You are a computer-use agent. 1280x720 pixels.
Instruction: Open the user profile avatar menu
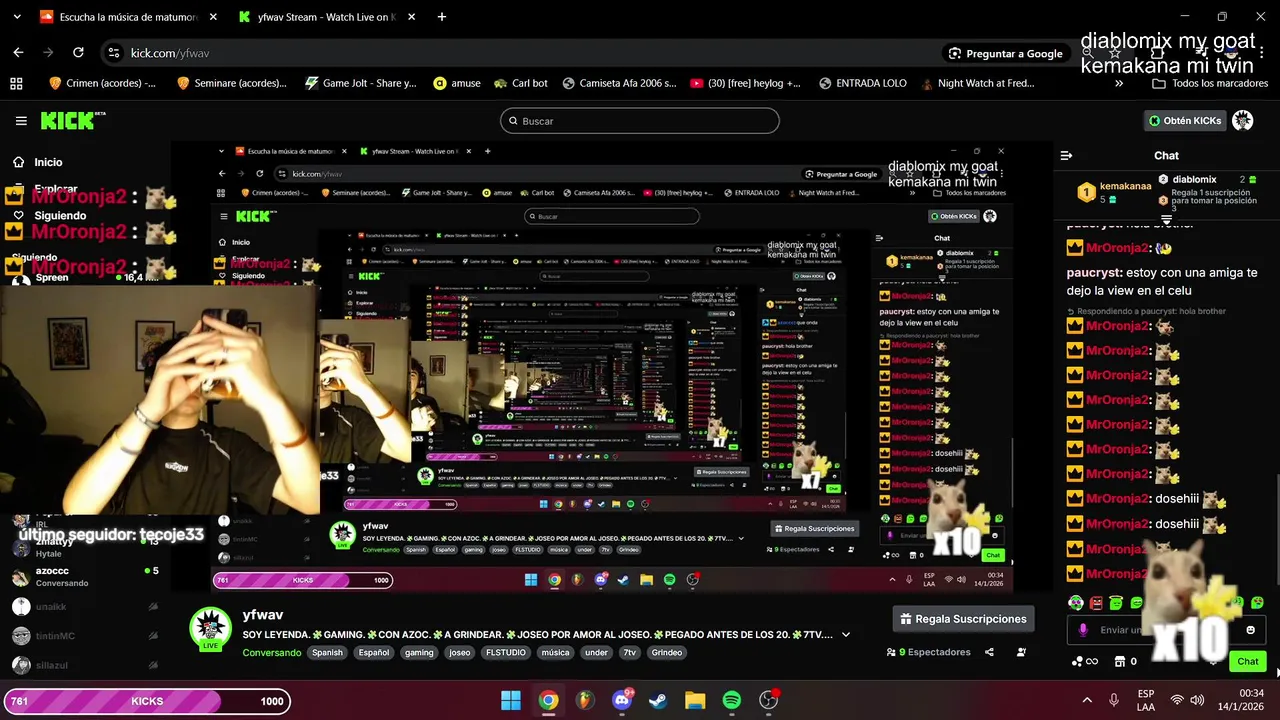(x=1242, y=121)
